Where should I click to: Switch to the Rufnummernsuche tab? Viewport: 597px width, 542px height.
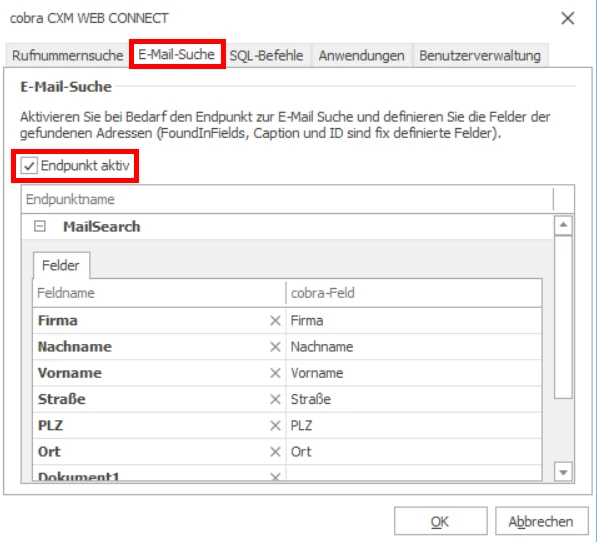(x=67, y=56)
